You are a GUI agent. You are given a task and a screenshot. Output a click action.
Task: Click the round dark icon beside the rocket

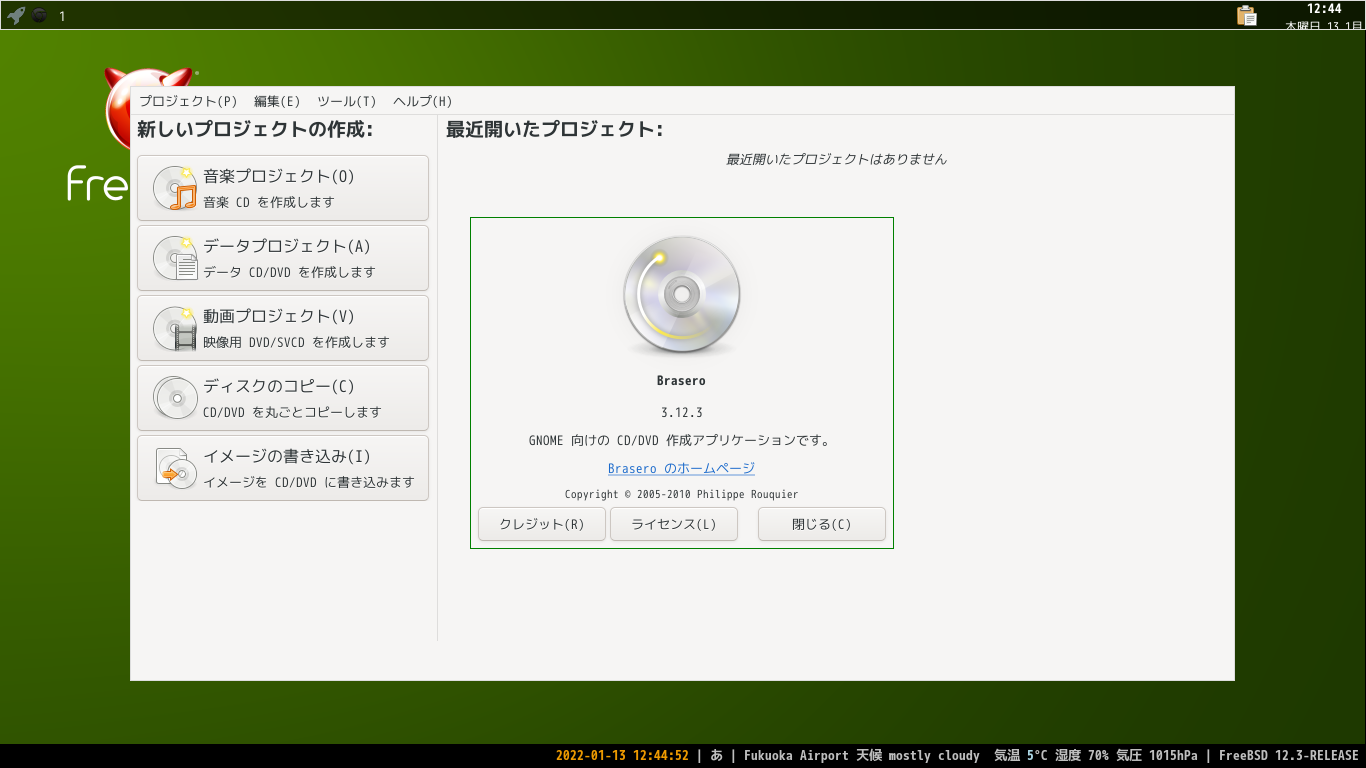point(39,15)
